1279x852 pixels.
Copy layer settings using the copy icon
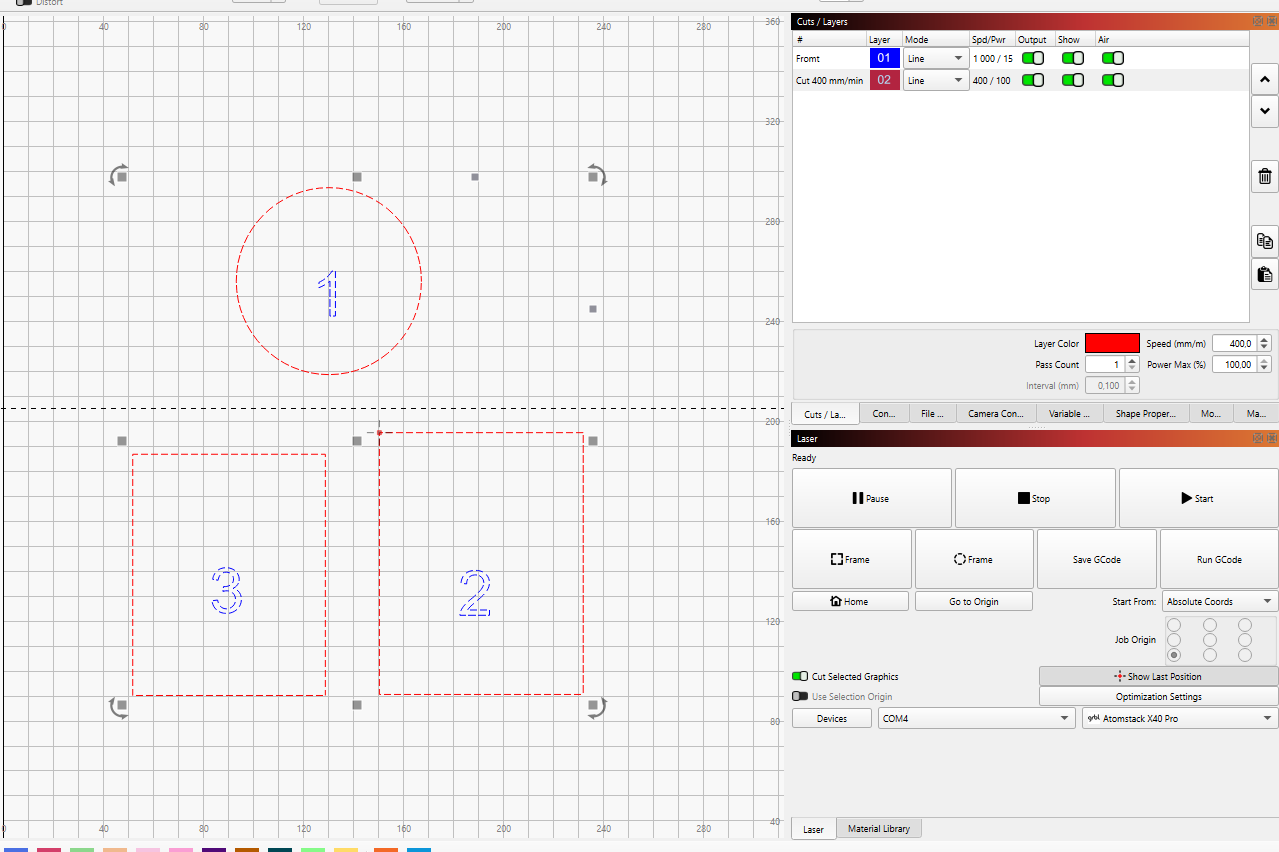[1265, 241]
